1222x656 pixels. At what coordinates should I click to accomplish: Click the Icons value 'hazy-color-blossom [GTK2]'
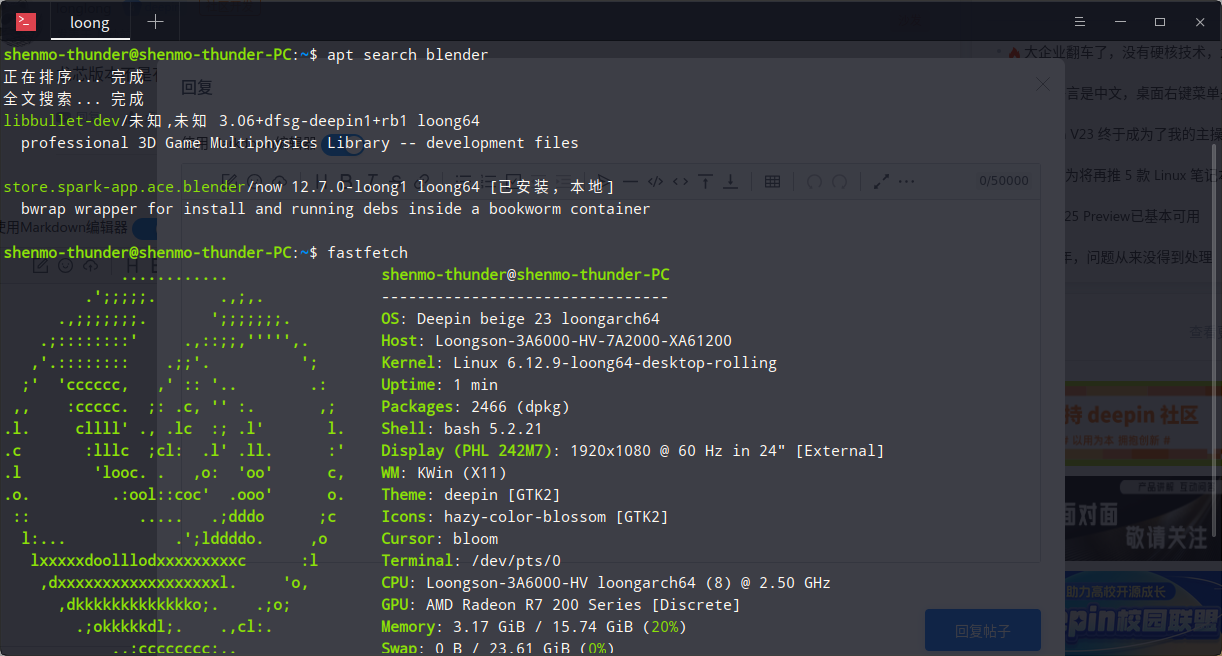(556, 517)
